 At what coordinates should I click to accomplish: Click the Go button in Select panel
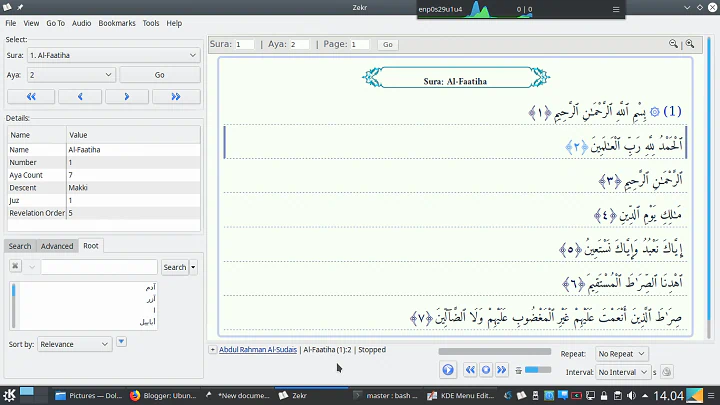tap(160, 74)
